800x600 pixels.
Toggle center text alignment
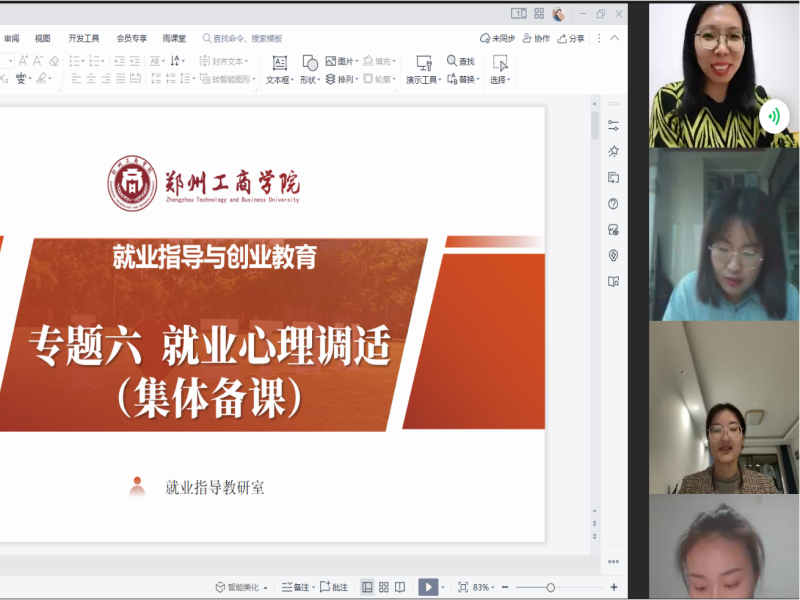tap(91, 79)
